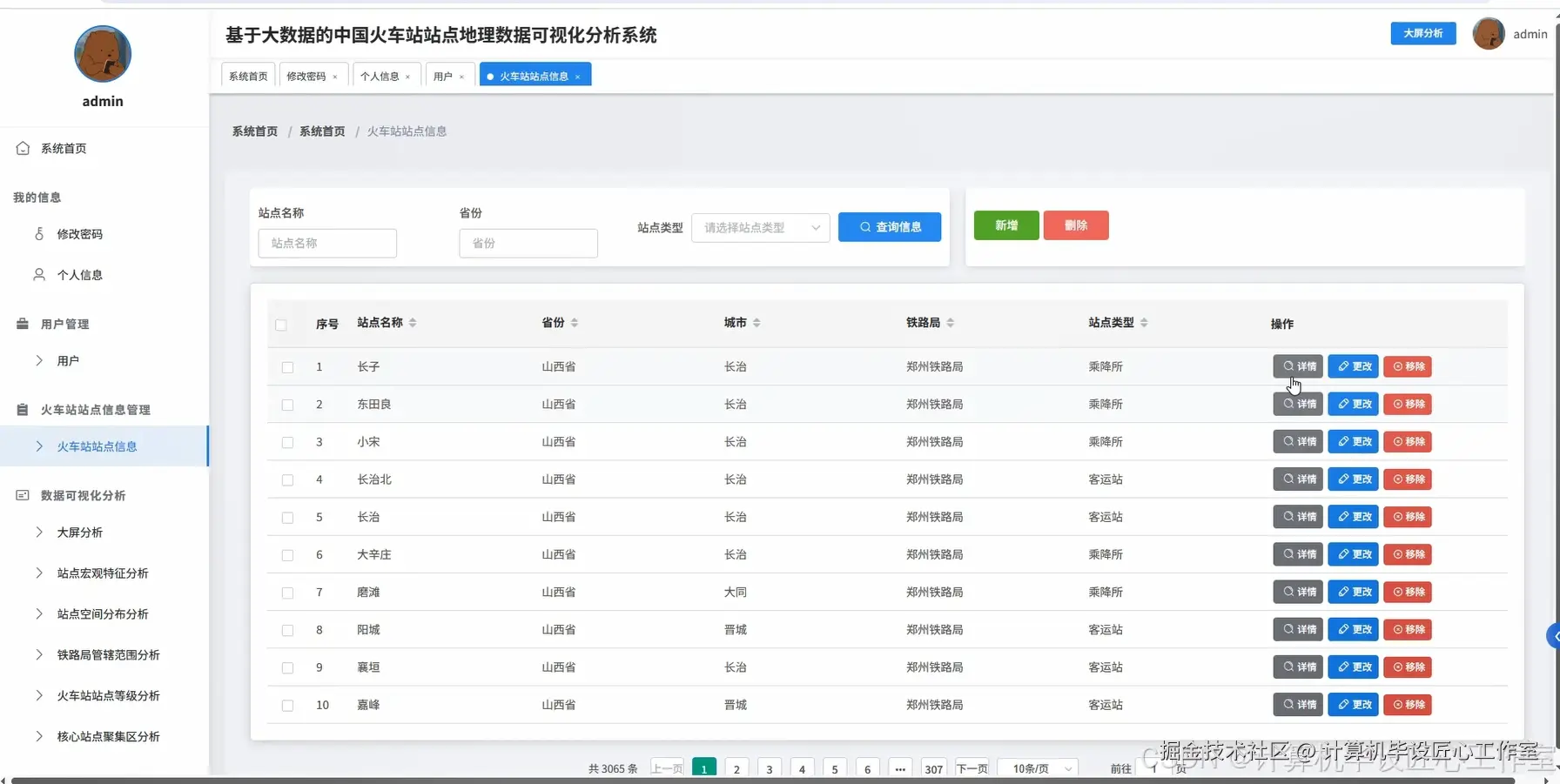The image size is (1560, 784).
Task: Check the checkbox for 长治北 row
Action: coord(287,479)
